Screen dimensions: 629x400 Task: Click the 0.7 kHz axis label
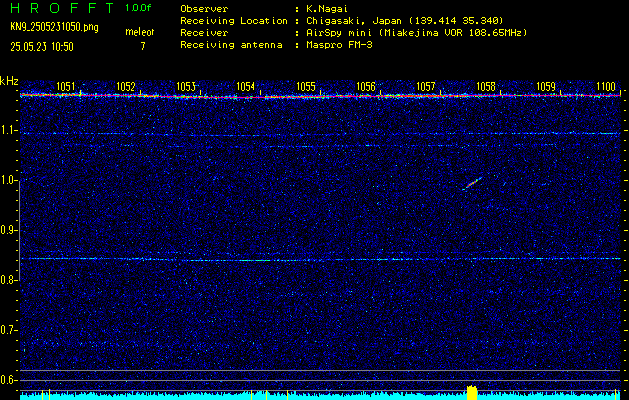[8, 330]
